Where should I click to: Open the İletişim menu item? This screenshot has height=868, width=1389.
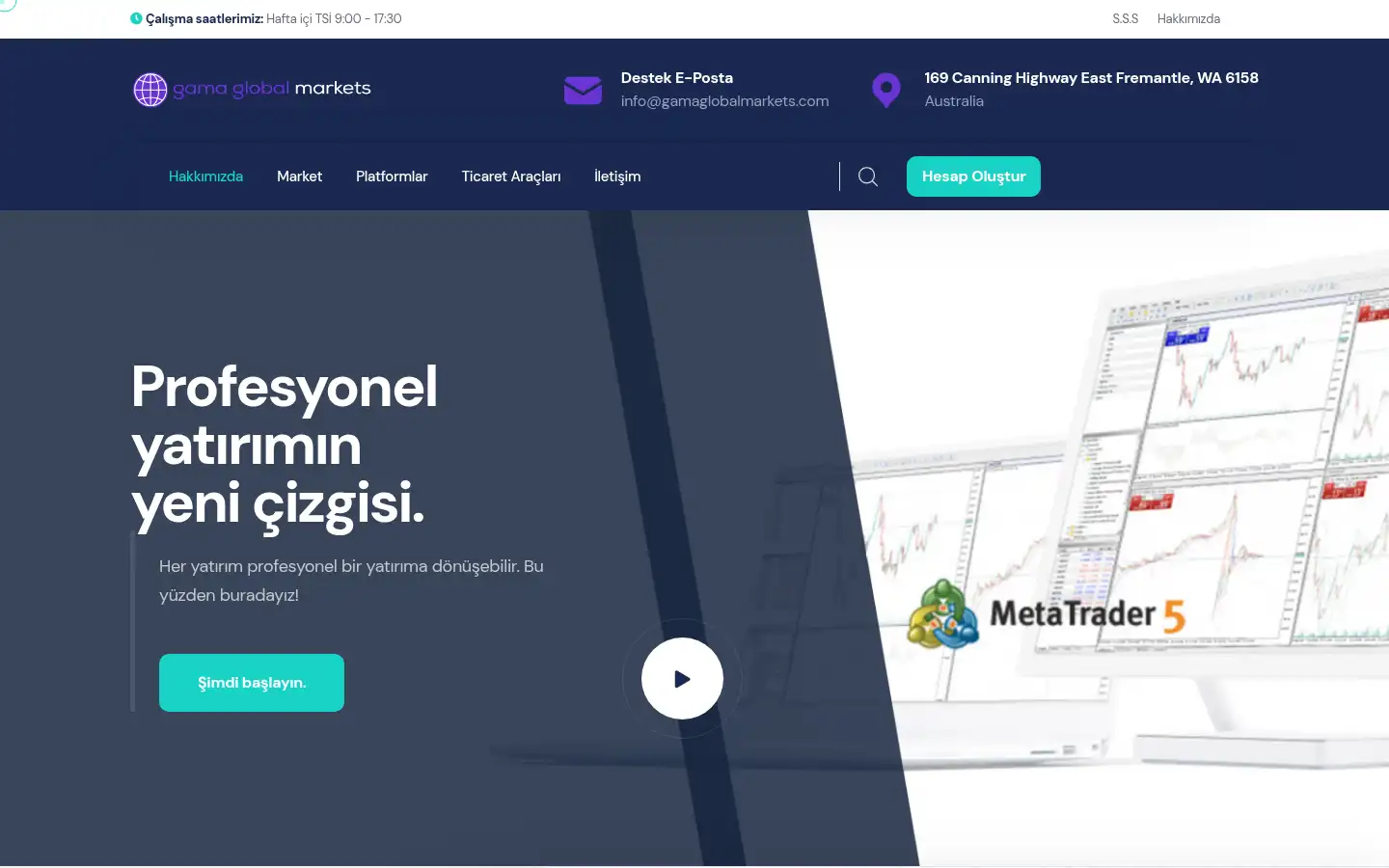(x=617, y=176)
